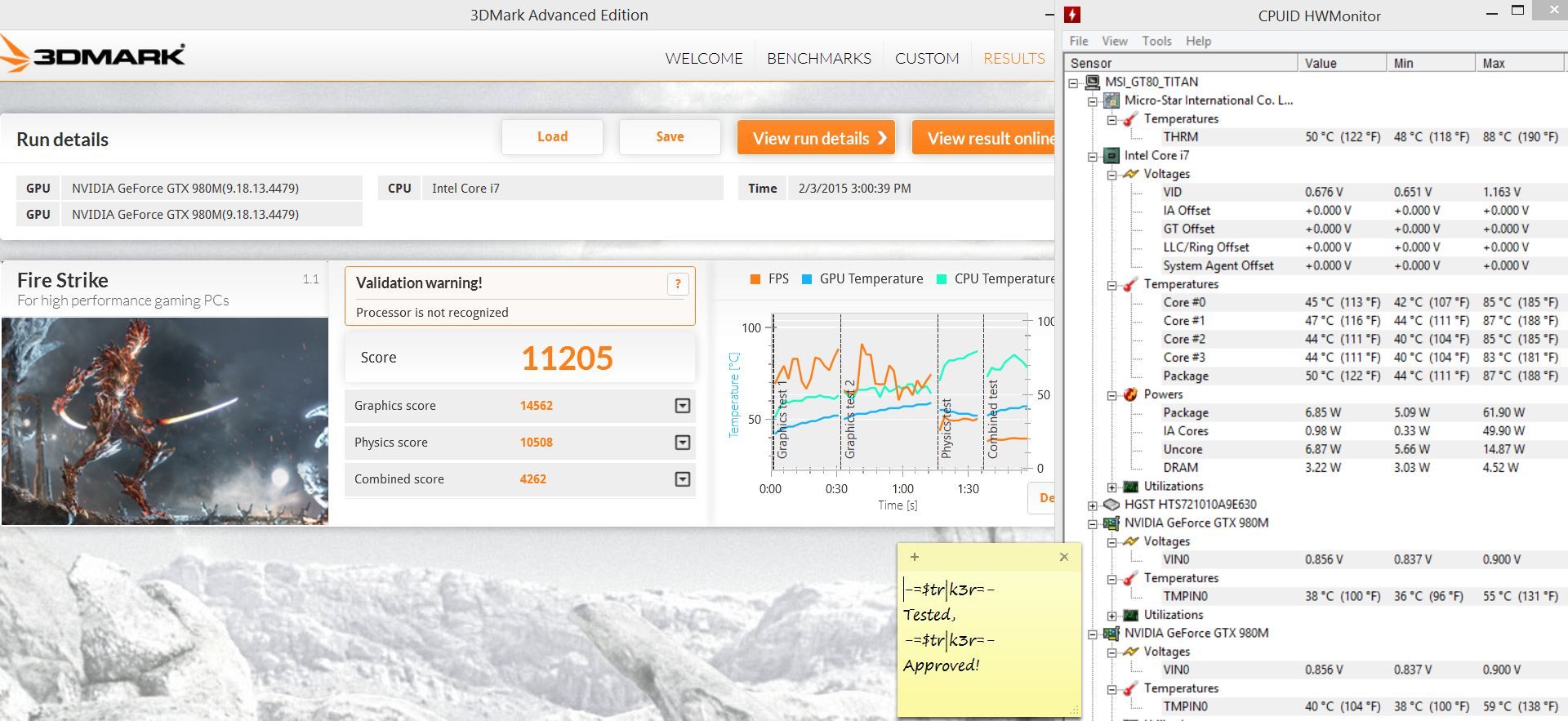The image size is (1568, 721).
Task: Click the Min column header
Action: tap(1431, 63)
